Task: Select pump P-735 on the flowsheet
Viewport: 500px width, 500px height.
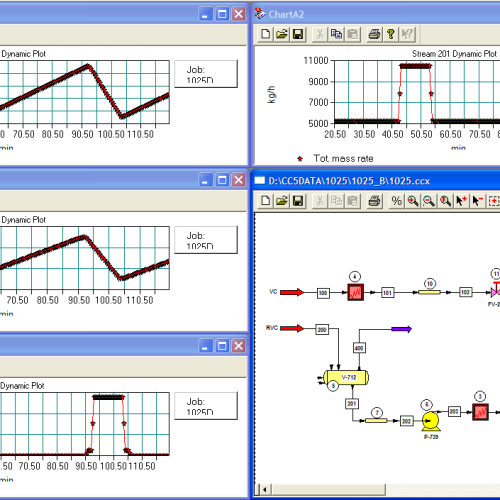Action: tap(430, 421)
